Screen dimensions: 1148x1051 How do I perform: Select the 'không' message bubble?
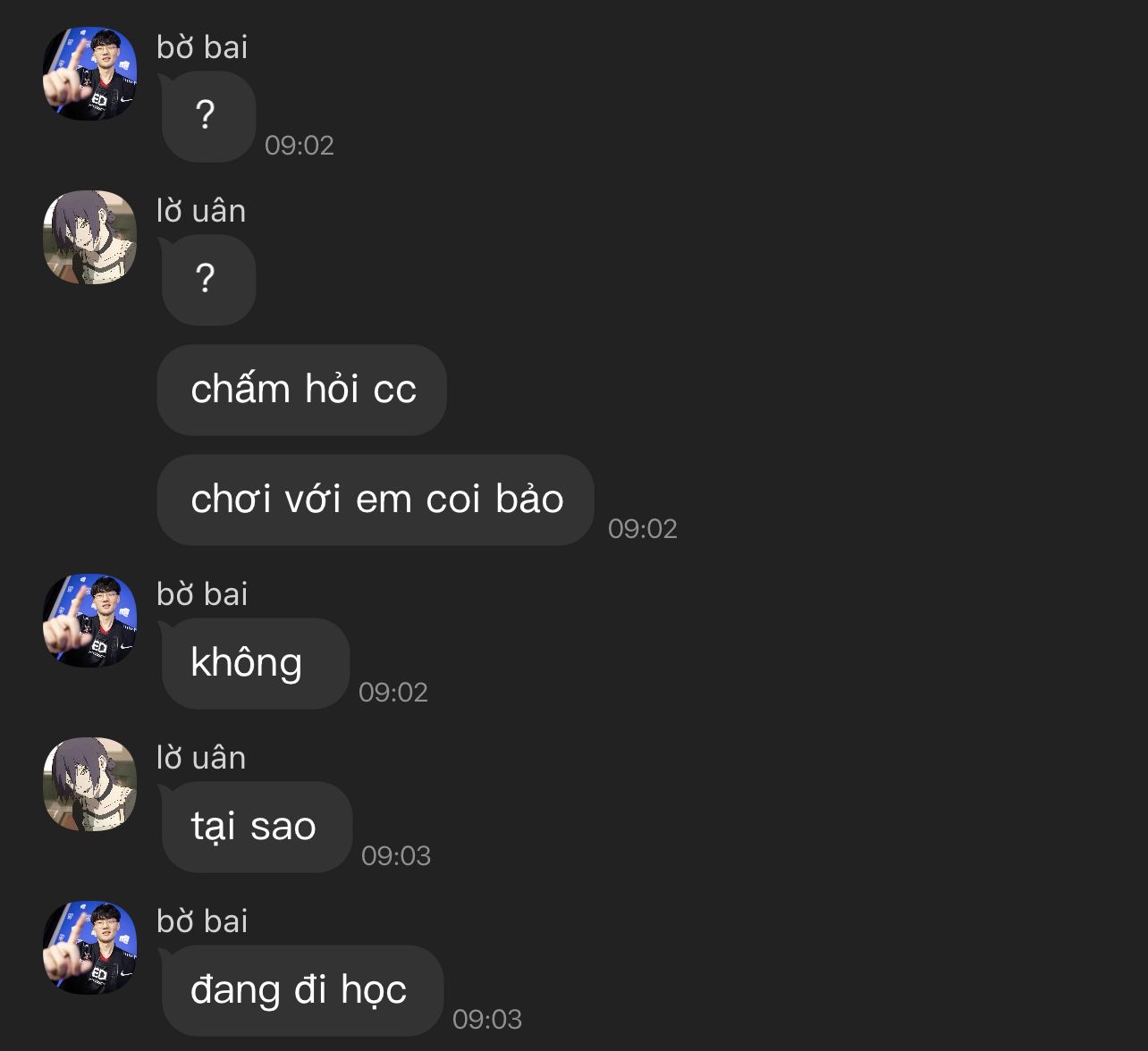(256, 664)
